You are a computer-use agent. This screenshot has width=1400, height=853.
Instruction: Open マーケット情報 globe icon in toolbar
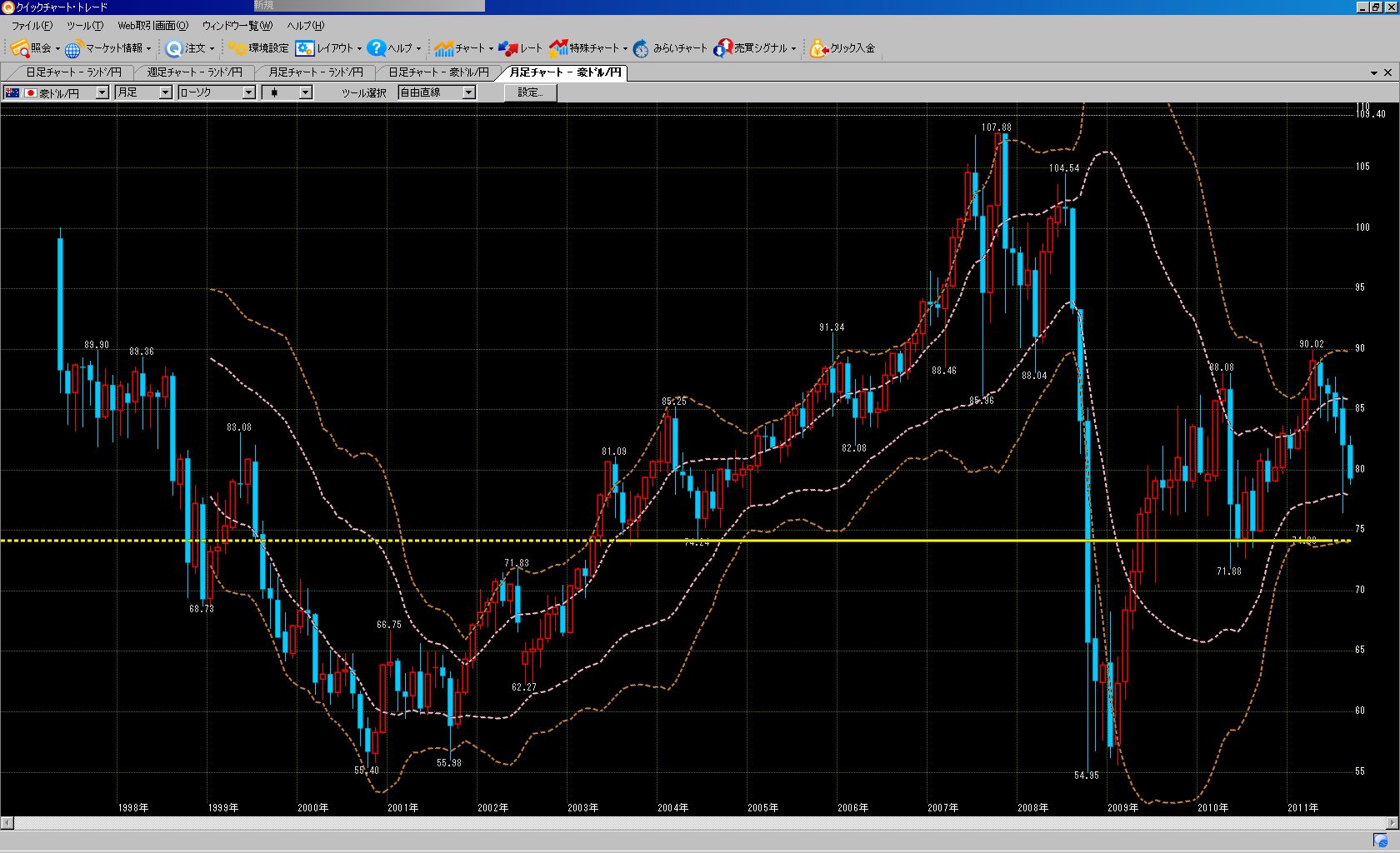pyautogui.click(x=73, y=48)
